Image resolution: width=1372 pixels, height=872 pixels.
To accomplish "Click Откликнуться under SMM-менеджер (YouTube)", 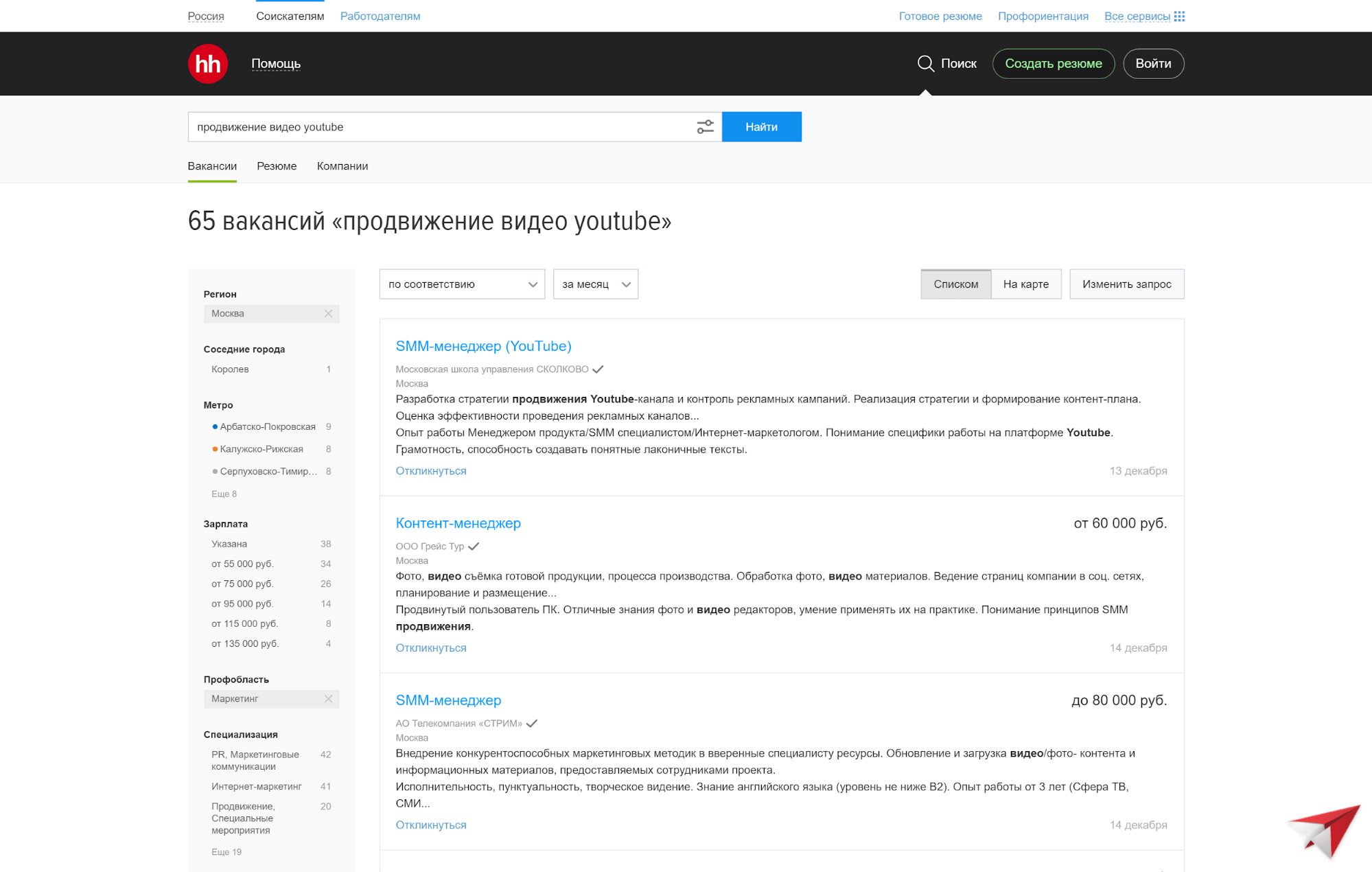I will tap(430, 470).
